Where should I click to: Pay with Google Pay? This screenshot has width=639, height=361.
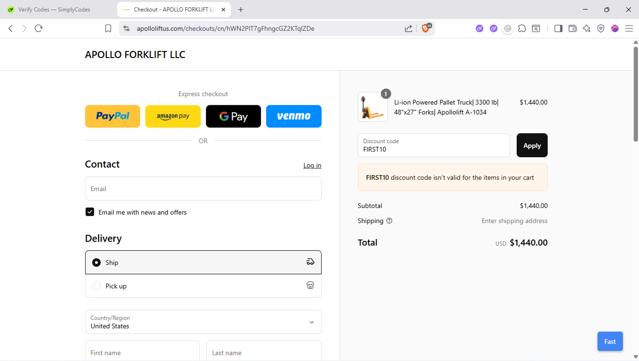233,116
